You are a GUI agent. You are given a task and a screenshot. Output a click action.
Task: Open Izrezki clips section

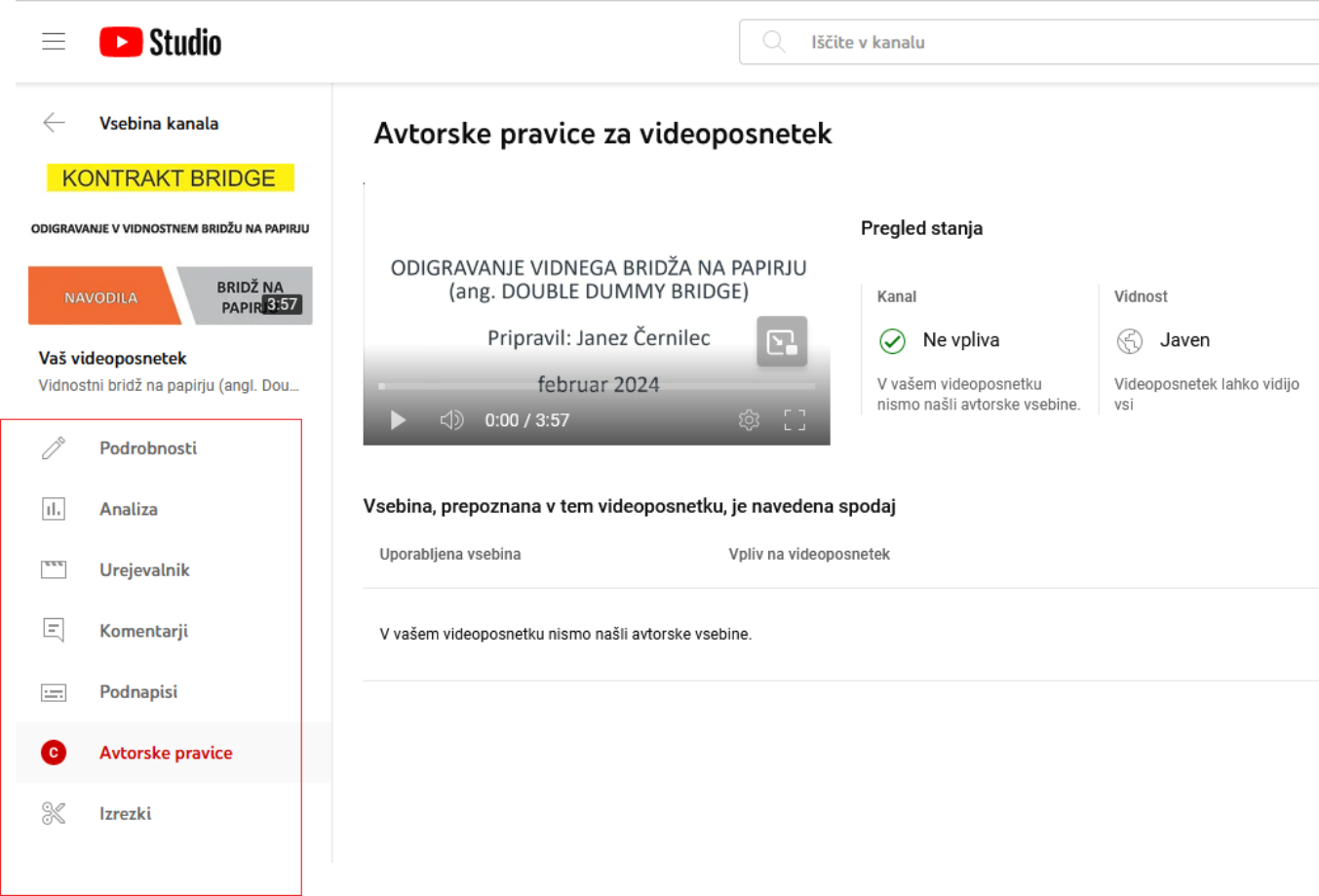click(125, 814)
